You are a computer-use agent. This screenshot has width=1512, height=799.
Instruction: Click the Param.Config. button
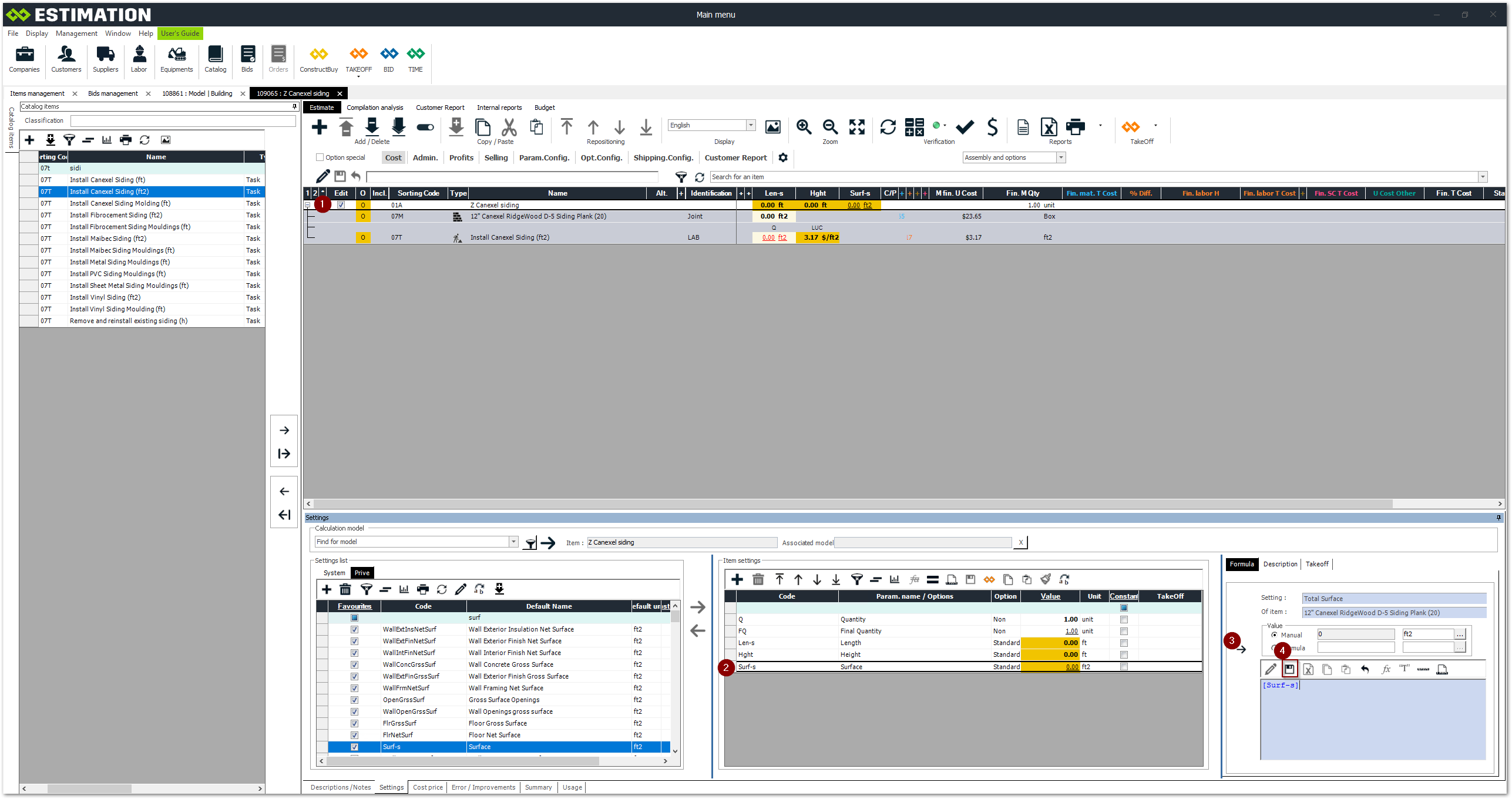(544, 157)
